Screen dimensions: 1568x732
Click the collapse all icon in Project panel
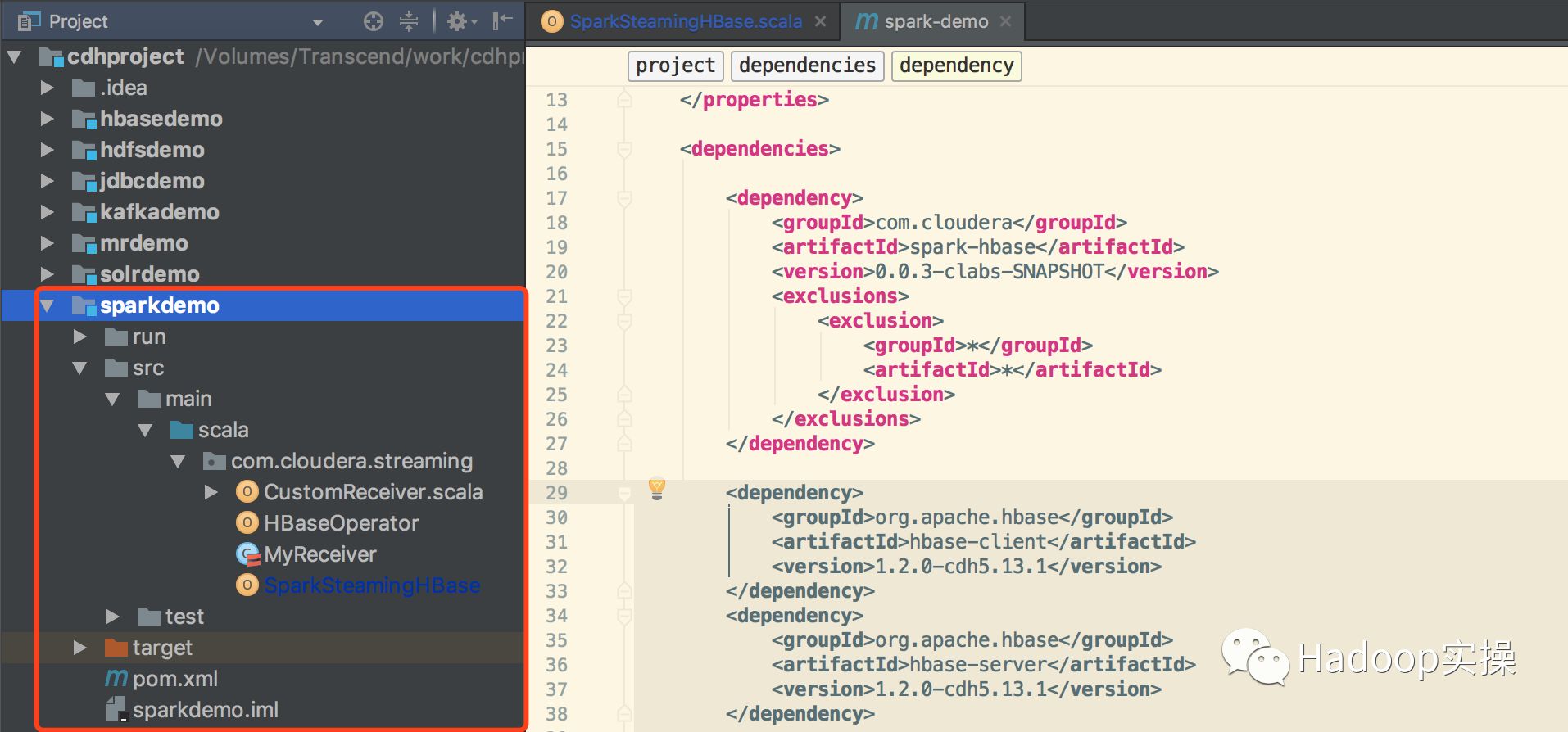point(409,21)
